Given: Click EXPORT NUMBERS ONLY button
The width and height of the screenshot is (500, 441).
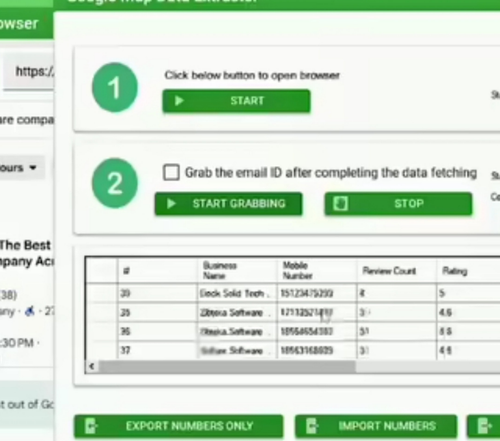Looking at the screenshot, I should pyautogui.click(x=179, y=426).
